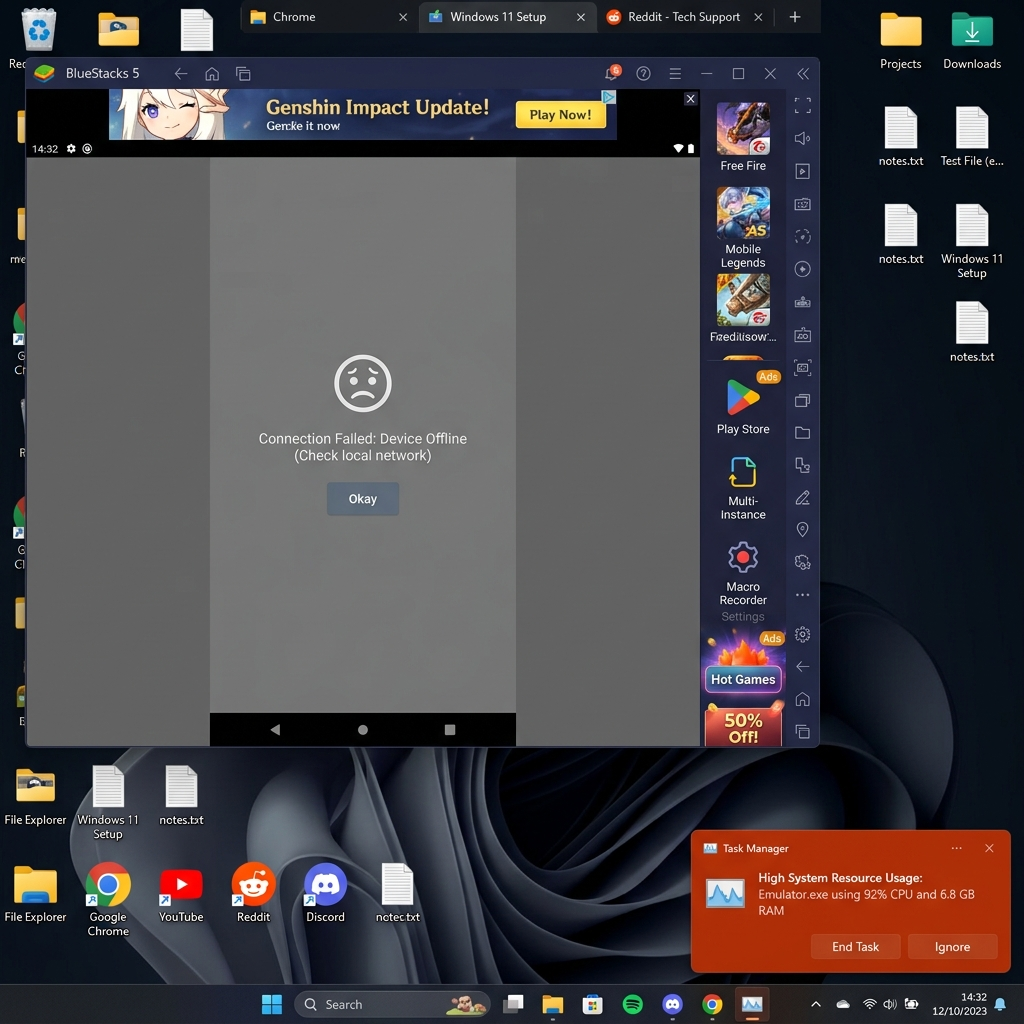Click the 50% Off promo

tap(743, 725)
